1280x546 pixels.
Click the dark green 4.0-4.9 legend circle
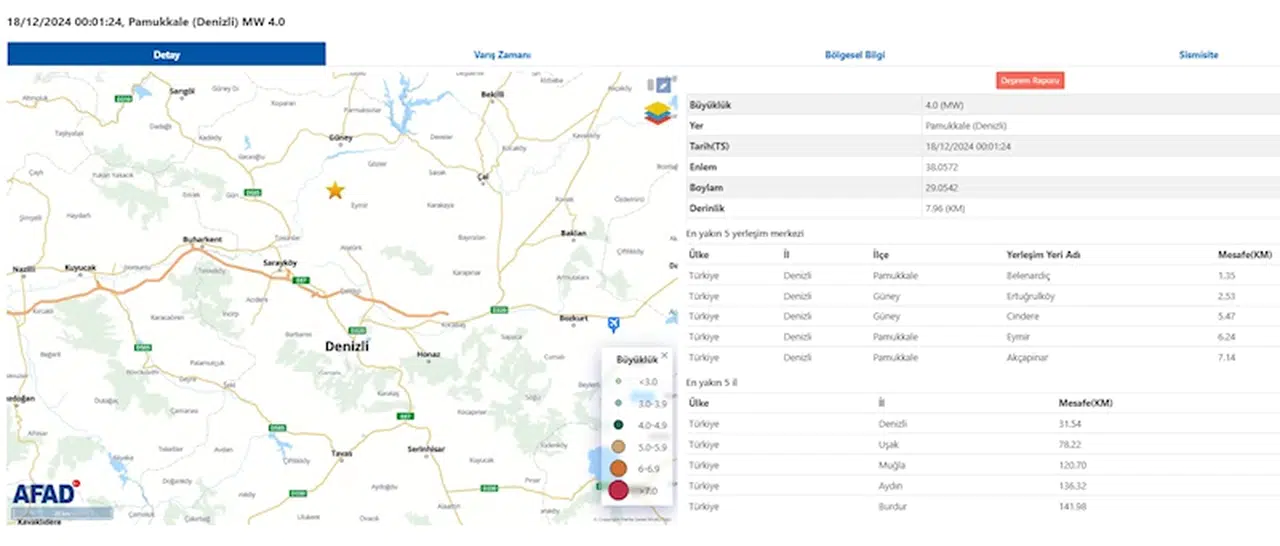[618, 424]
